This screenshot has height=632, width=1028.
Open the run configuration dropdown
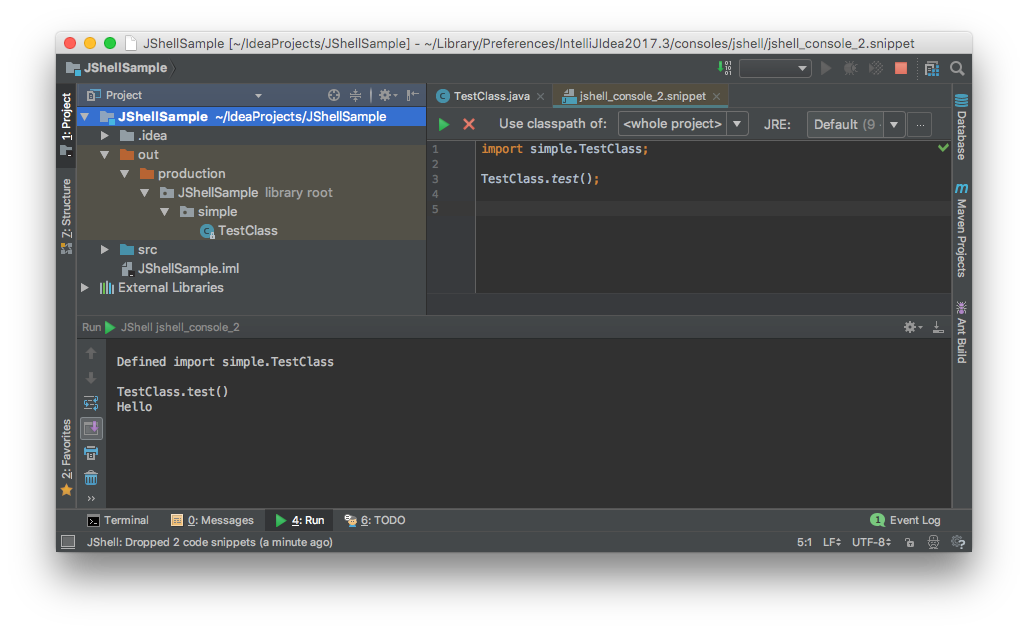(x=775, y=68)
